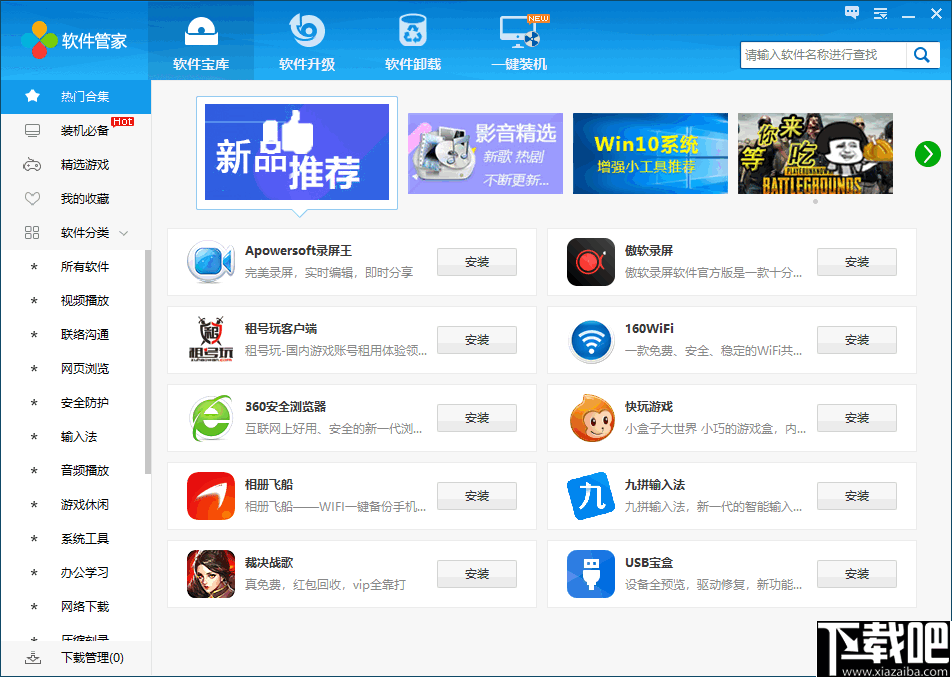952x677 pixels.
Task: Click the search input field
Action: (822, 55)
